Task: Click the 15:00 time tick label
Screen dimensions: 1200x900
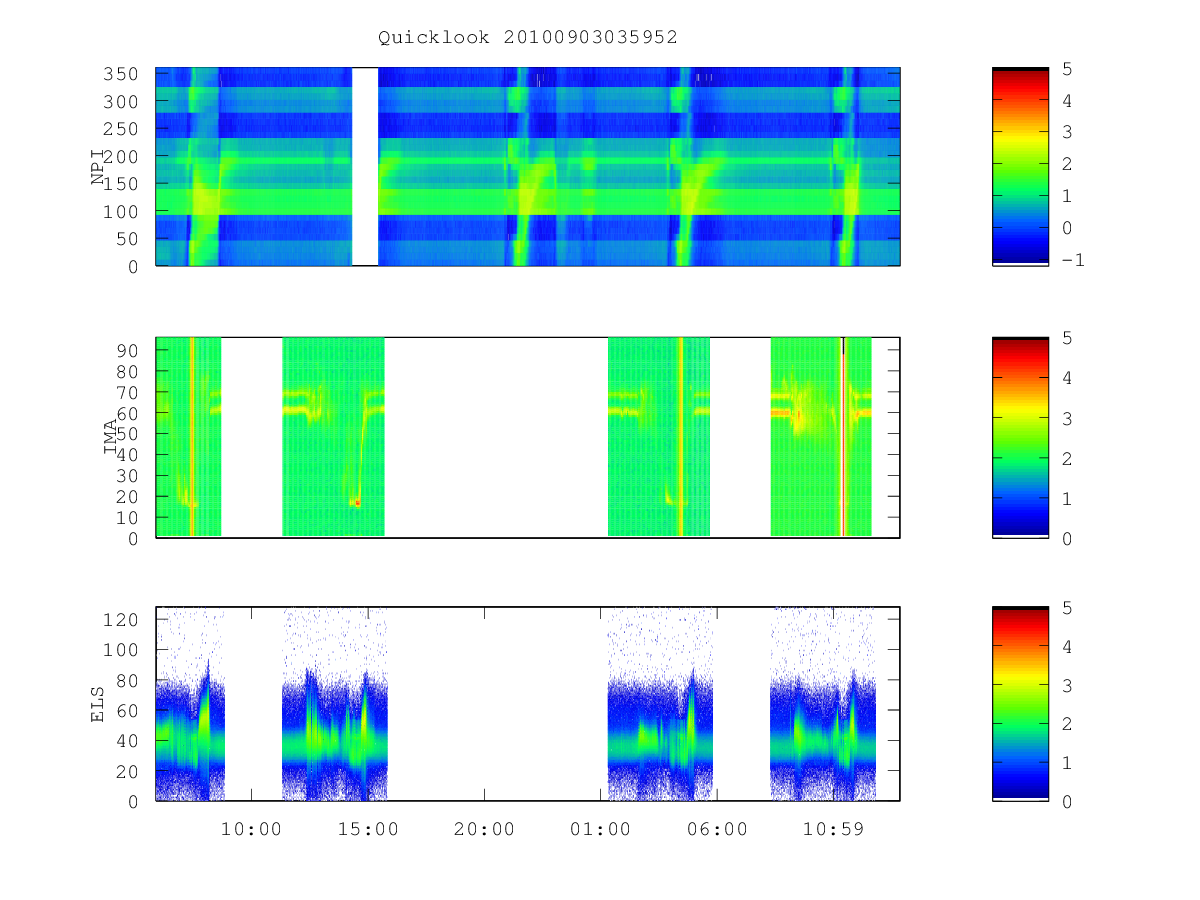Action: coord(367,829)
